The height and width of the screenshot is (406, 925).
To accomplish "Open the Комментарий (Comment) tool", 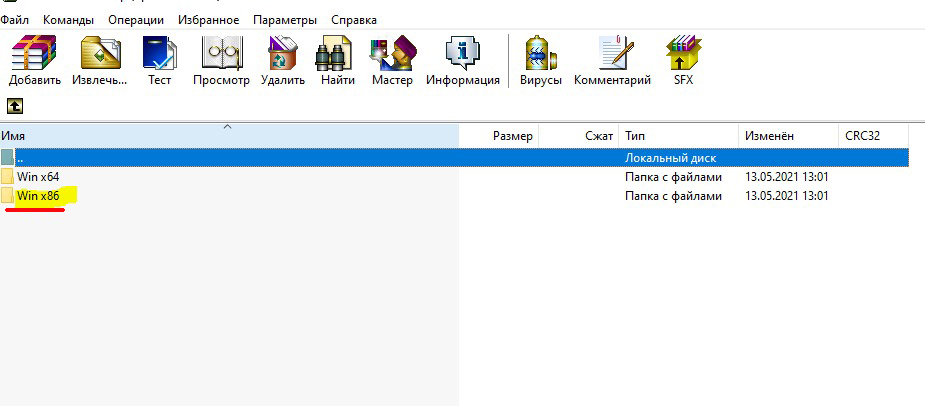I will point(612,58).
